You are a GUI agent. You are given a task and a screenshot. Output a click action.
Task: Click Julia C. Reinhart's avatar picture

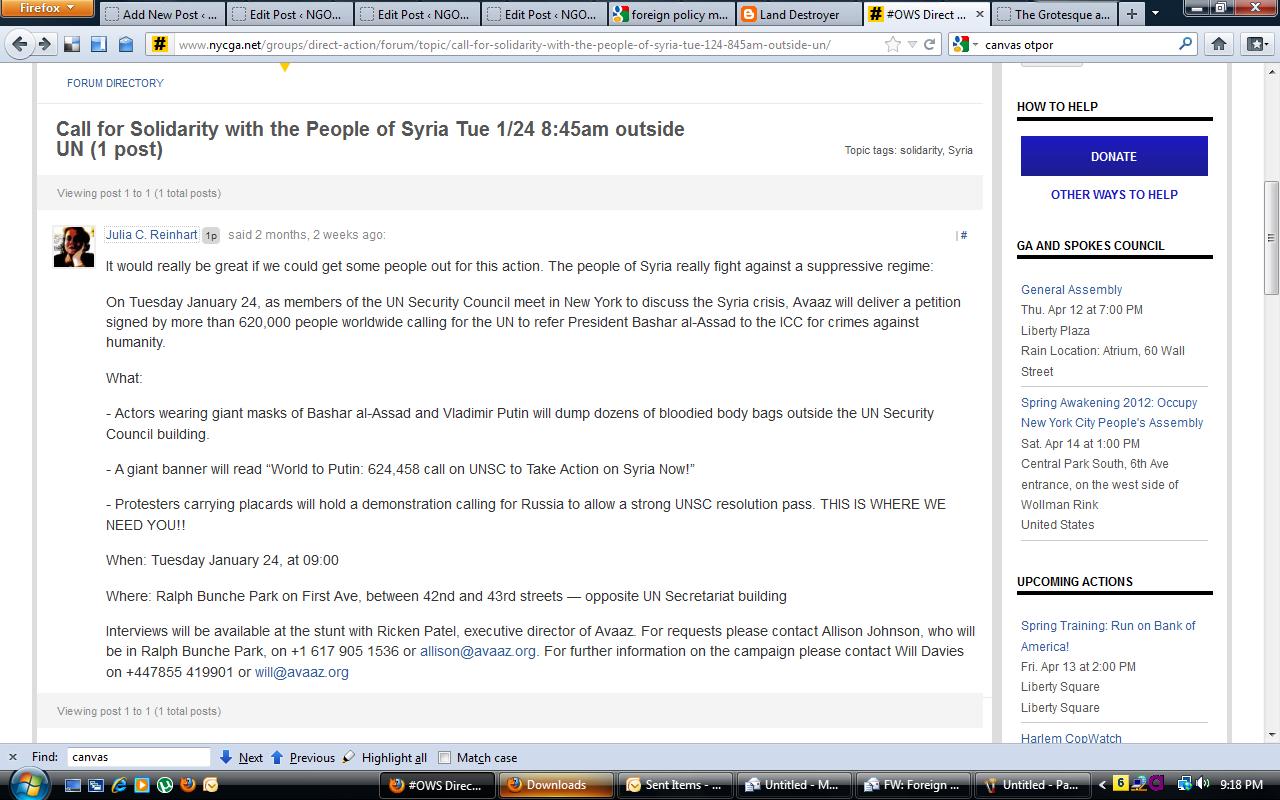coord(73,247)
